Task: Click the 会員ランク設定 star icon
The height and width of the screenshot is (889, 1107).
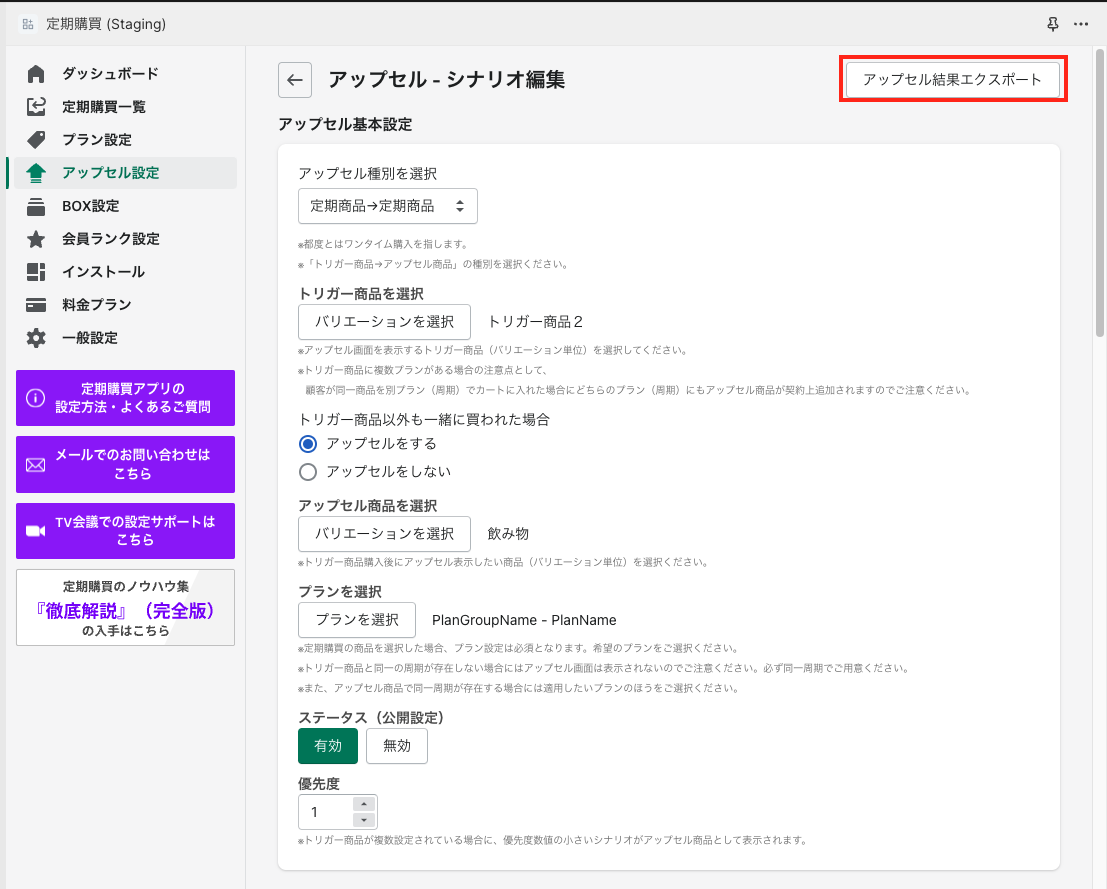Action: (36, 239)
